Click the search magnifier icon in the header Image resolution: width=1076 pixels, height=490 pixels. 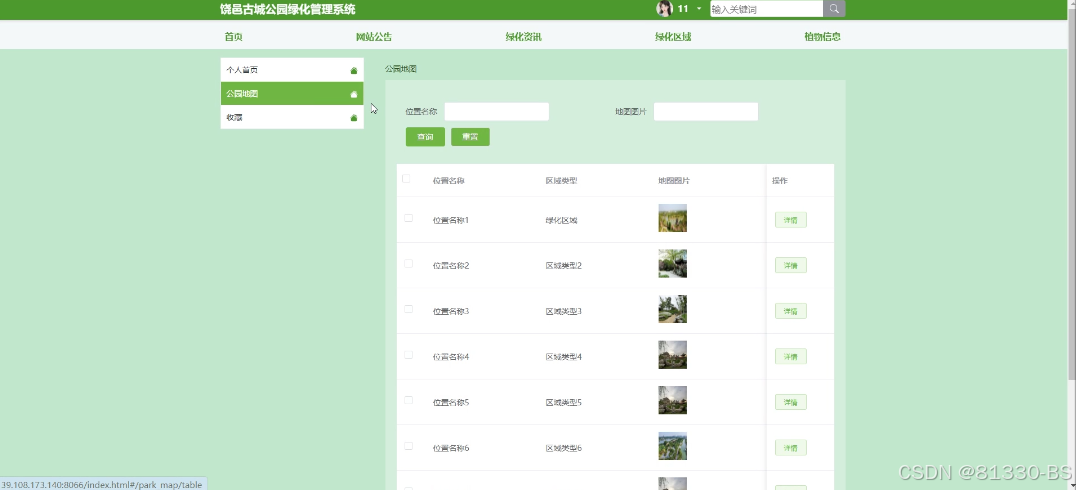pyautogui.click(x=834, y=9)
